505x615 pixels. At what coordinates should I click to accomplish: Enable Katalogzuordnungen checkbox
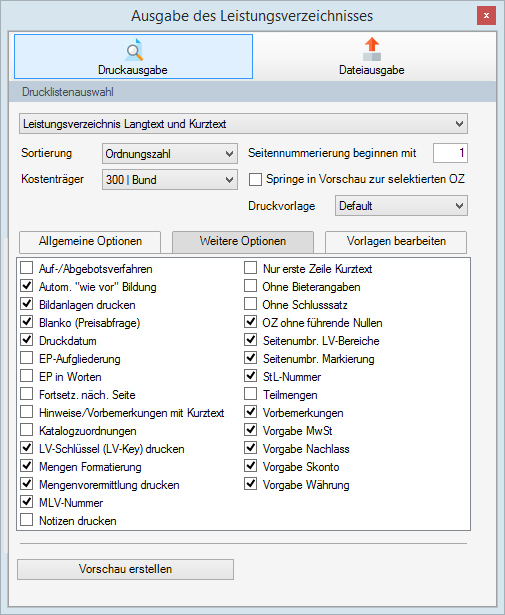(27, 431)
